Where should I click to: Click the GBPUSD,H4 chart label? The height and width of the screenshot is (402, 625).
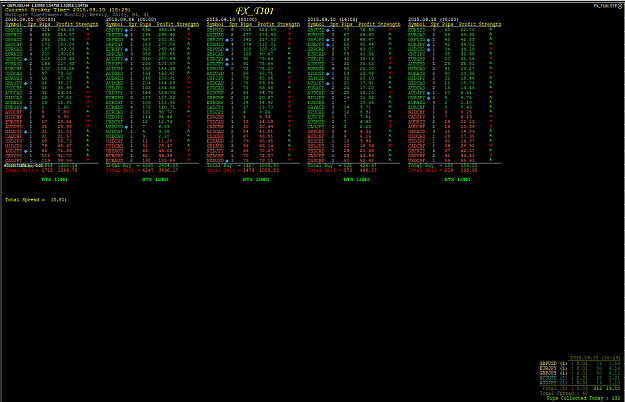point(16,5)
